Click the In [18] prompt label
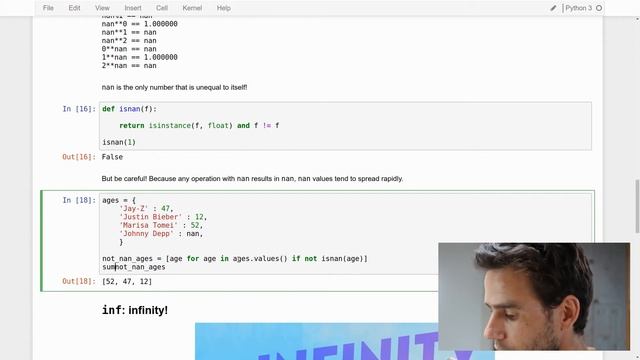The image size is (640, 360). tap(79, 200)
